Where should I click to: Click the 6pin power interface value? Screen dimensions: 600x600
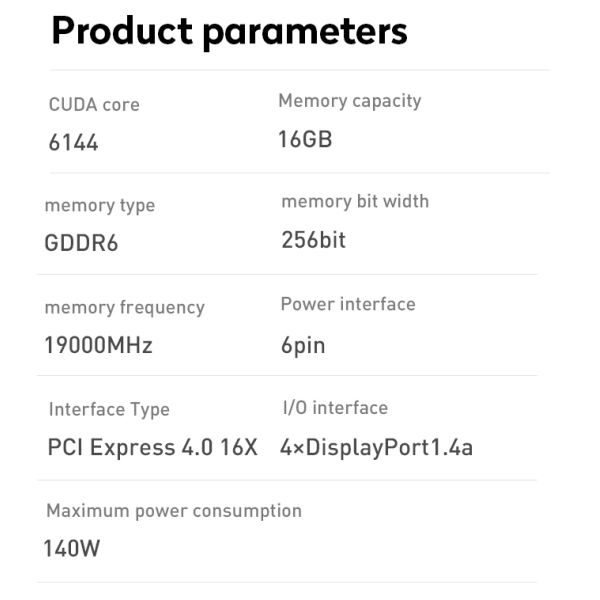(303, 346)
